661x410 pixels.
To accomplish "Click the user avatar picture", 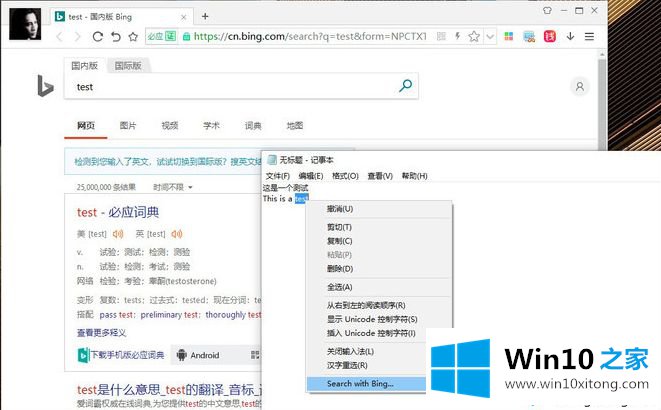I will tap(25, 24).
